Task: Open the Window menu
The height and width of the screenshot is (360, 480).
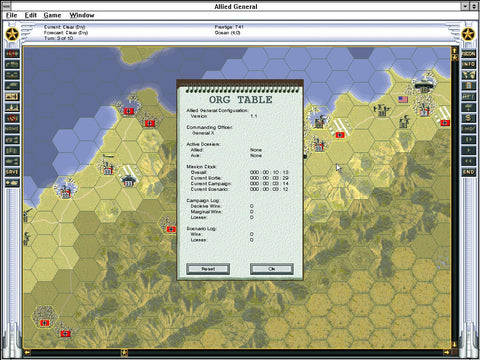Action: point(82,15)
